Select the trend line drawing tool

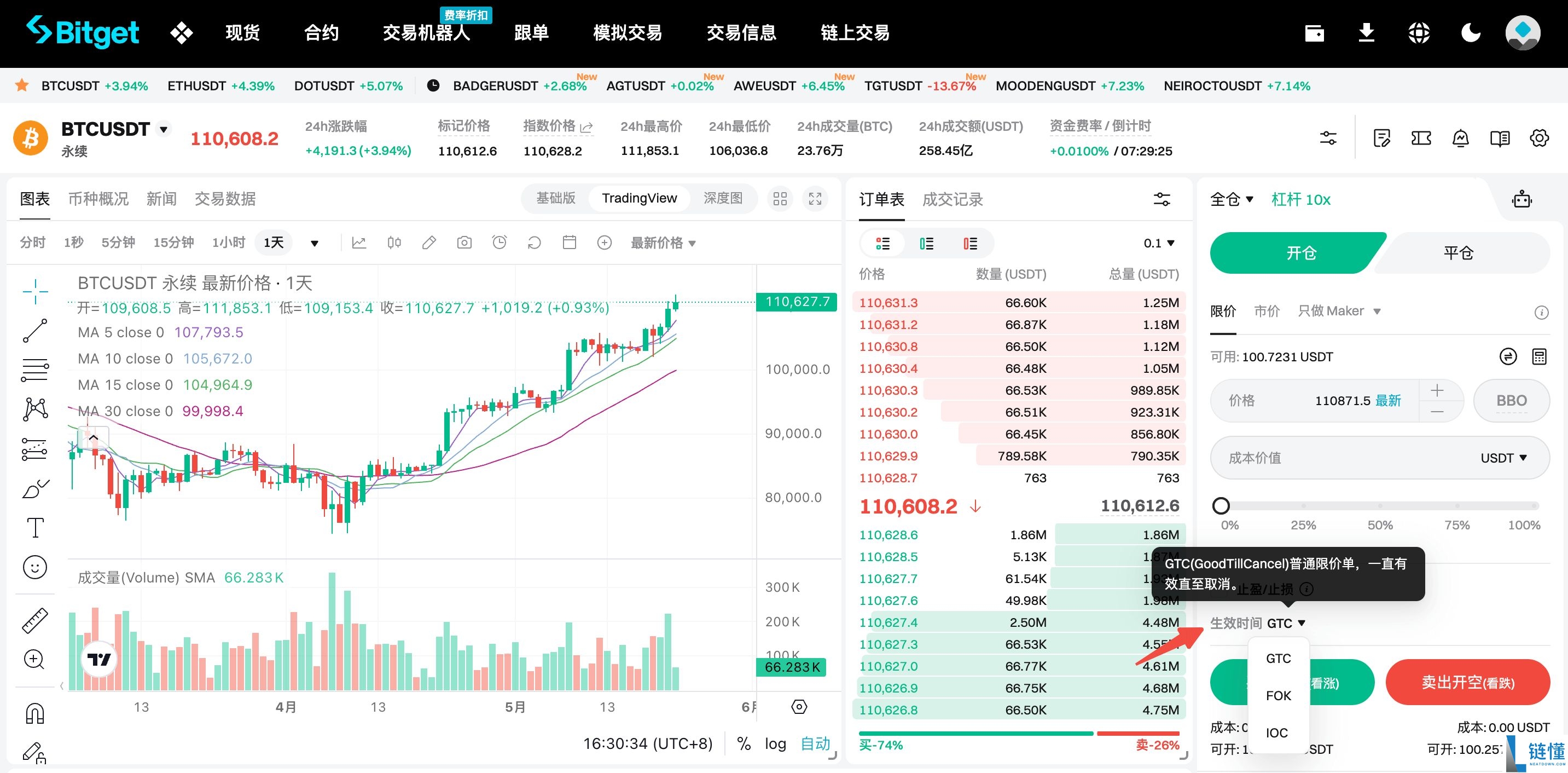[36, 331]
